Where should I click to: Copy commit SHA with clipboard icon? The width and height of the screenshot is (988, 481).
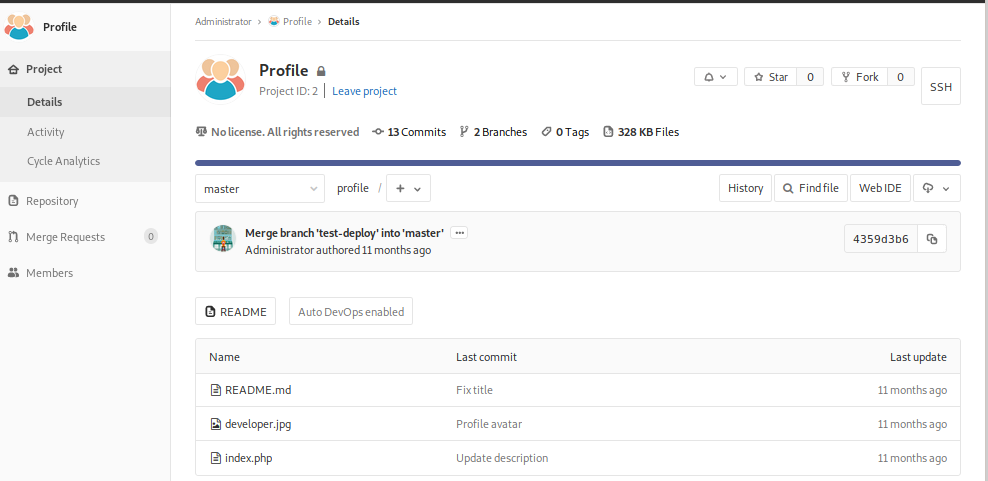(932, 239)
